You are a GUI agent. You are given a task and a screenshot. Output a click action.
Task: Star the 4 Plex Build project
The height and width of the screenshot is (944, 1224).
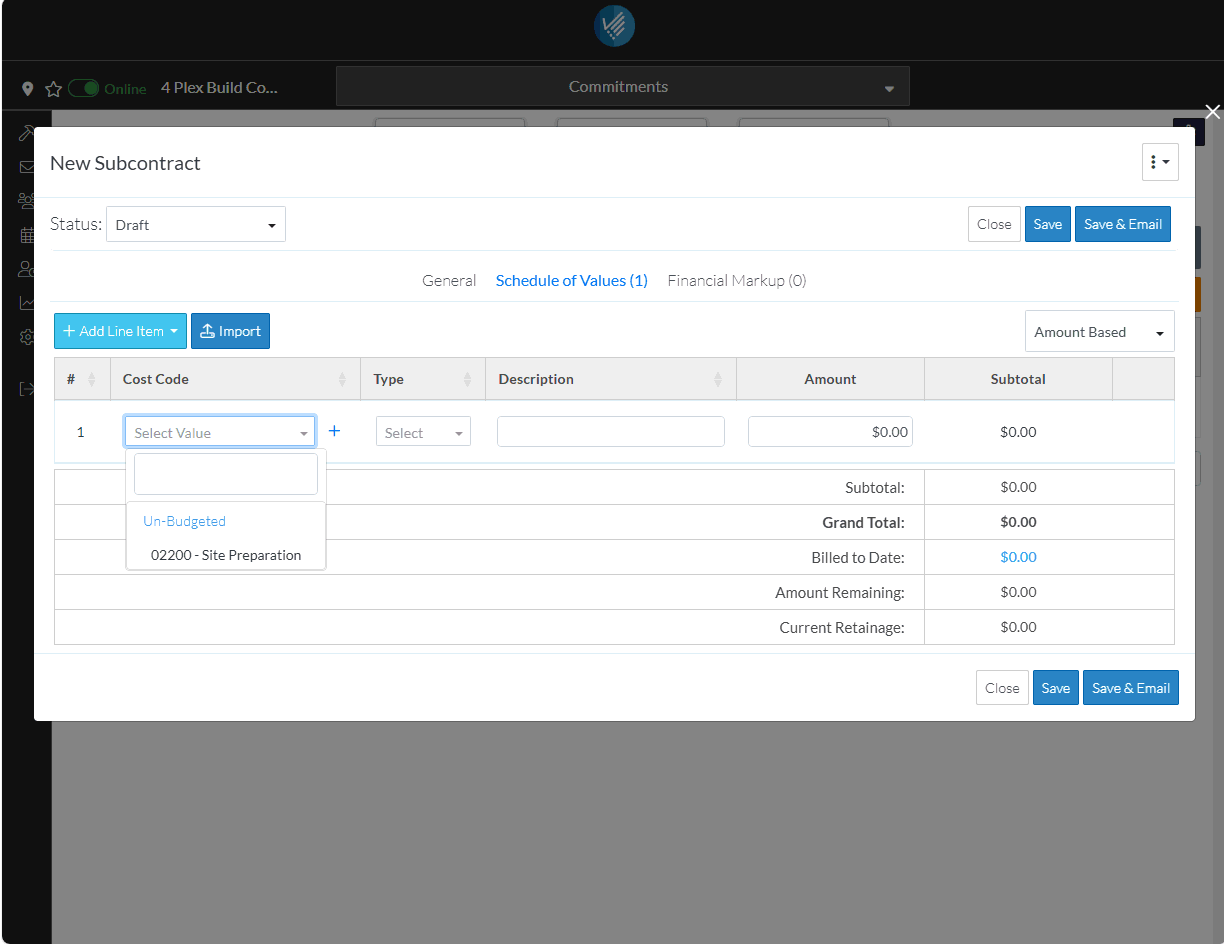tap(53, 88)
